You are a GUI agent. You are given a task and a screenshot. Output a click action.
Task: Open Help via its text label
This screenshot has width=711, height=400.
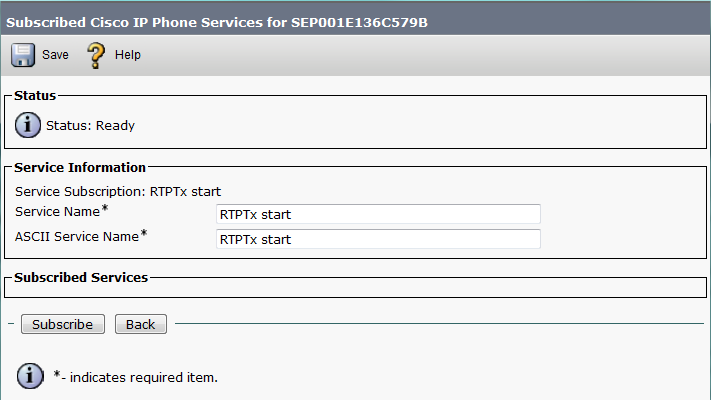coord(128,55)
